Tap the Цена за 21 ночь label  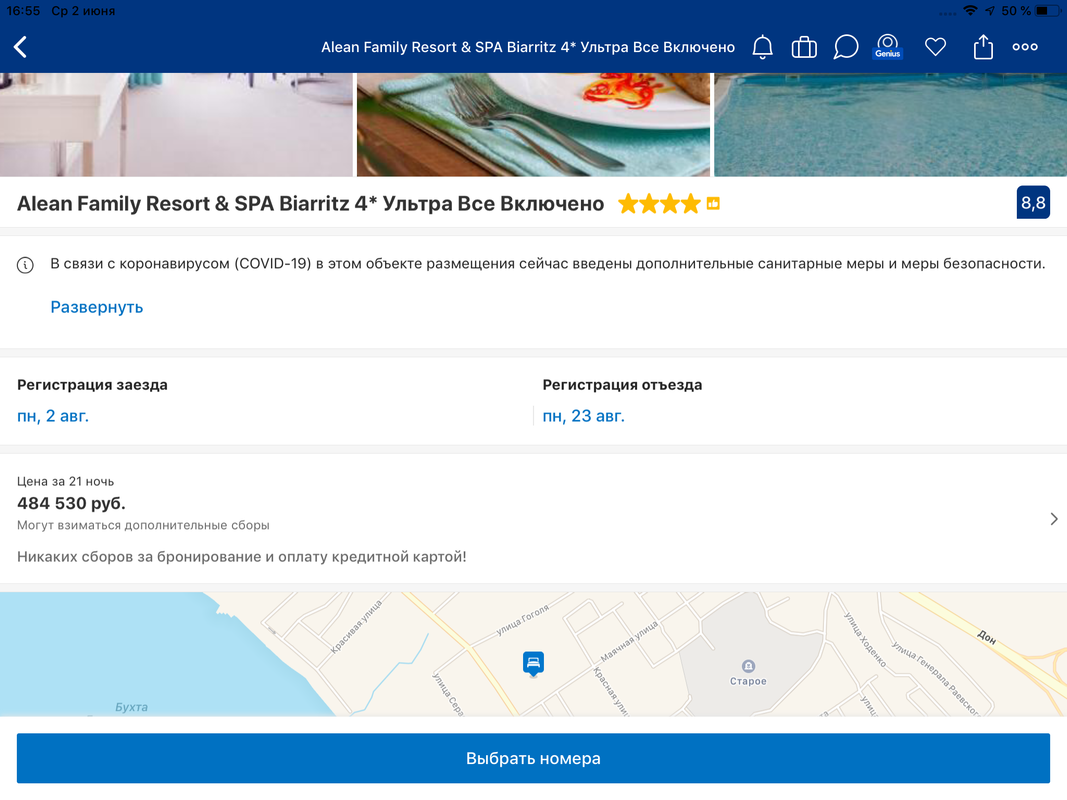[x=65, y=482]
